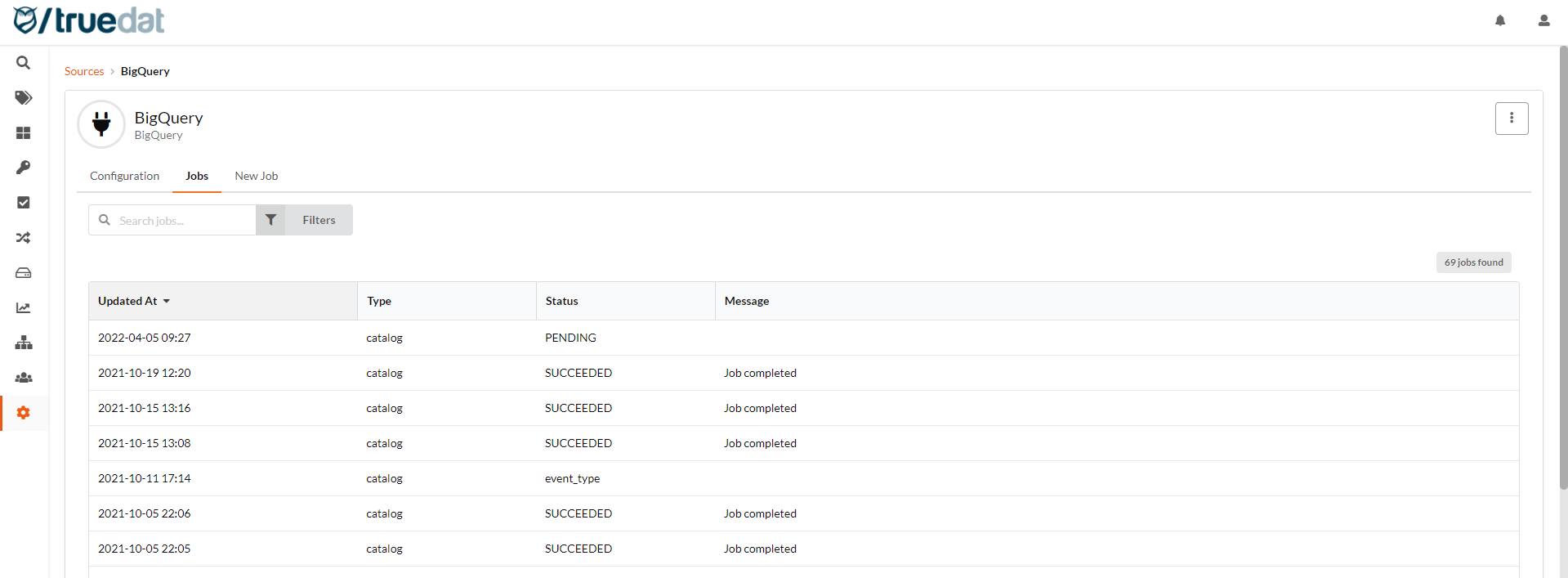Image resolution: width=1568 pixels, height=578 pixels.
Task: Open the line chart icon in sidebar
Action: [24, 308]
